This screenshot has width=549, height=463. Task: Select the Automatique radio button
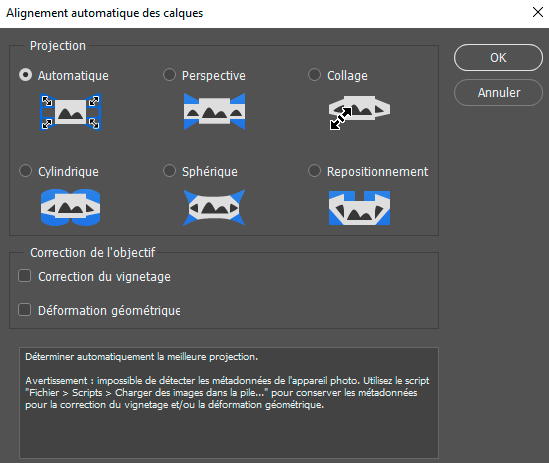click(25, 75)
